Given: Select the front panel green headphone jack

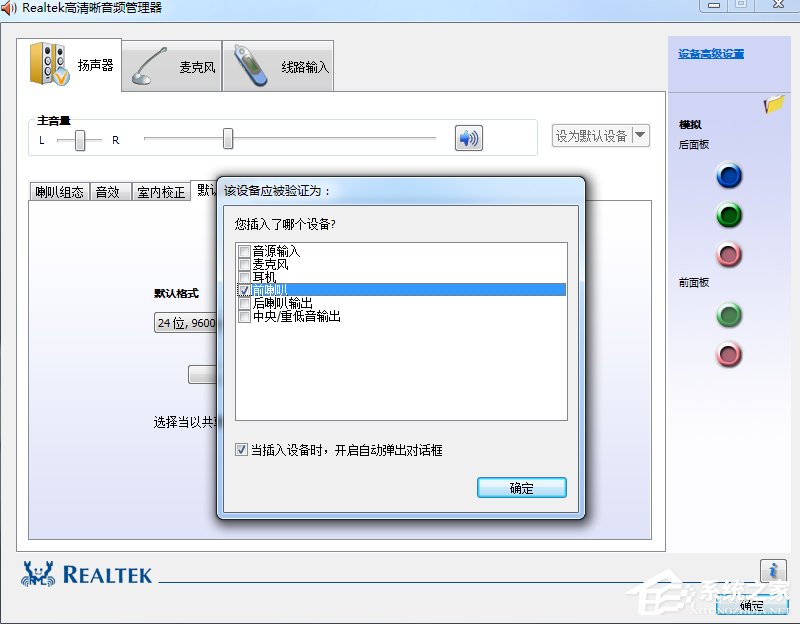Looking at the screenshot, I should click(x=729, y=315).
